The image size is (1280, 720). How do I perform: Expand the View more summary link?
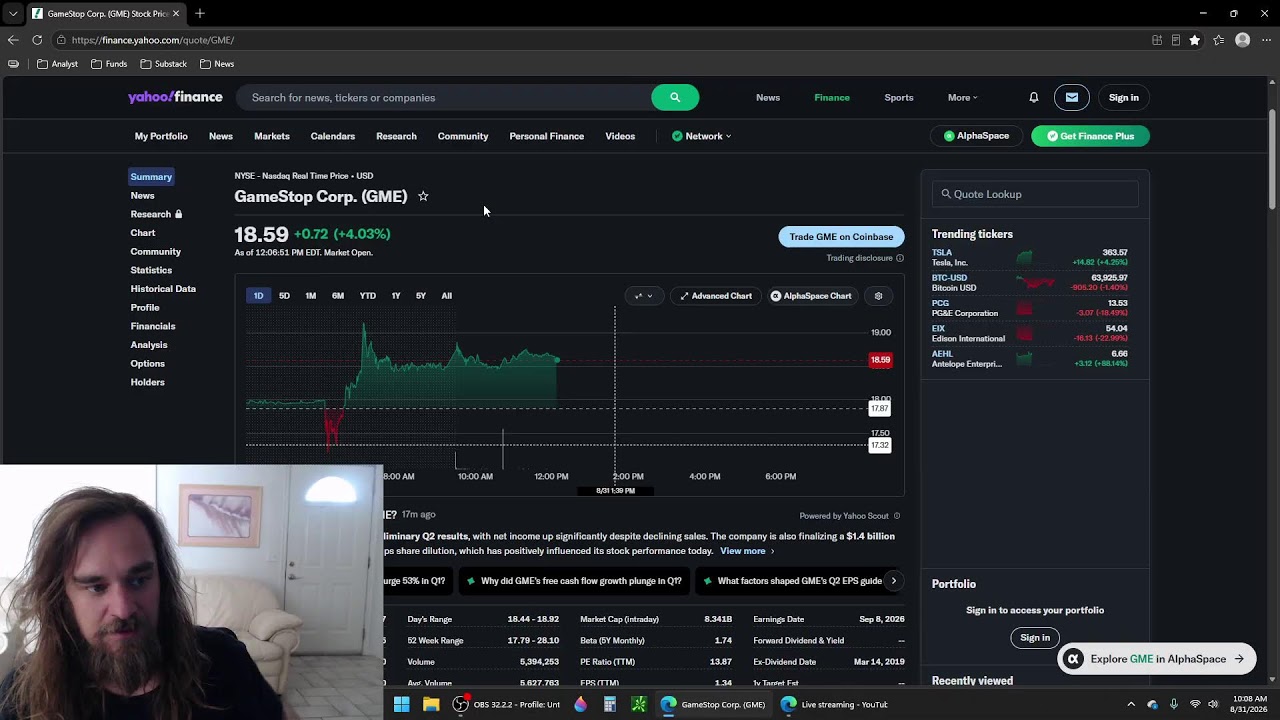point(747,551)
